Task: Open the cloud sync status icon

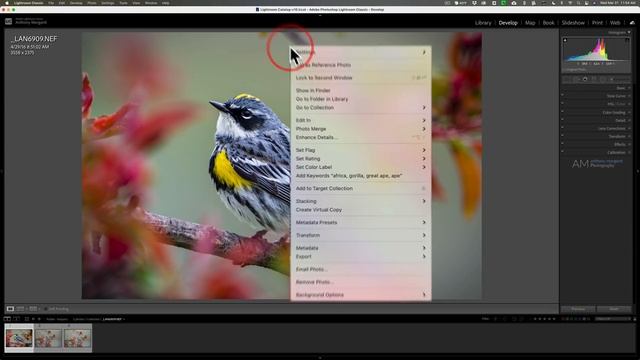Action: click(x=632, y=22)
